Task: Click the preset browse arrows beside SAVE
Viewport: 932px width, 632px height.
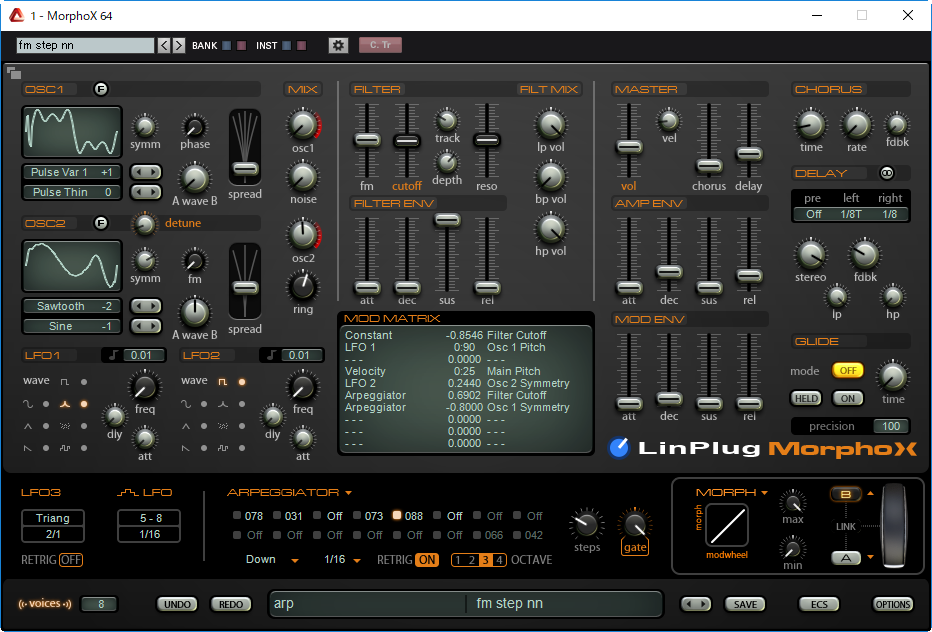Action: [x=695, y=604]
